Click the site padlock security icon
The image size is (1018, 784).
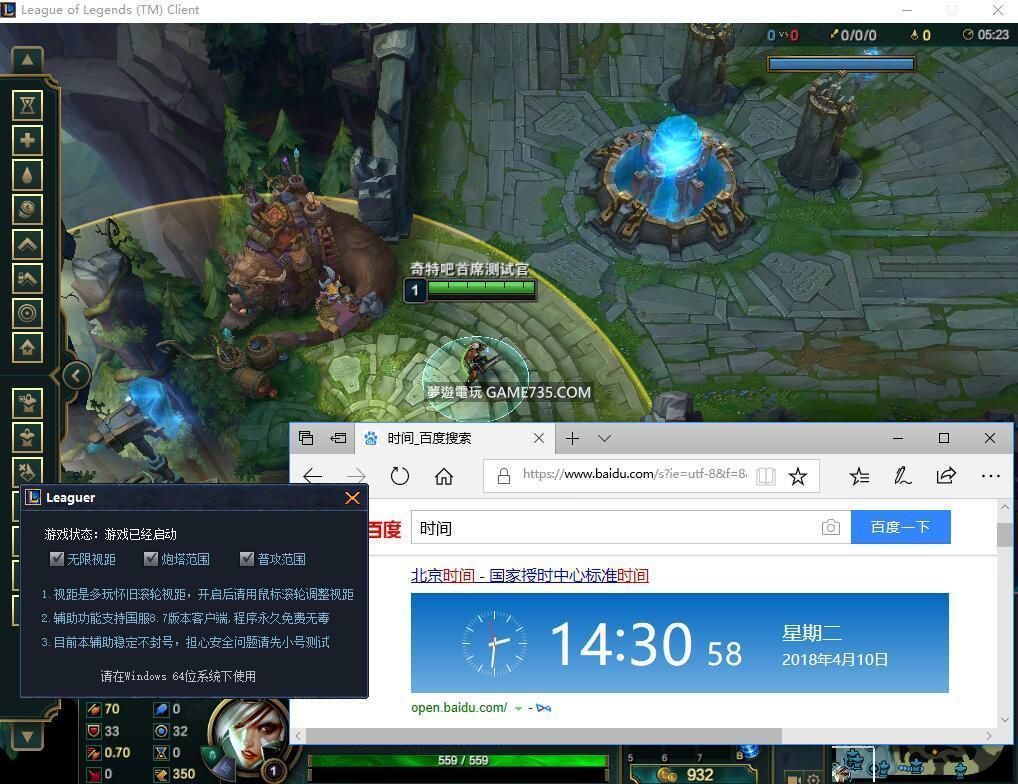coord(503,476)
